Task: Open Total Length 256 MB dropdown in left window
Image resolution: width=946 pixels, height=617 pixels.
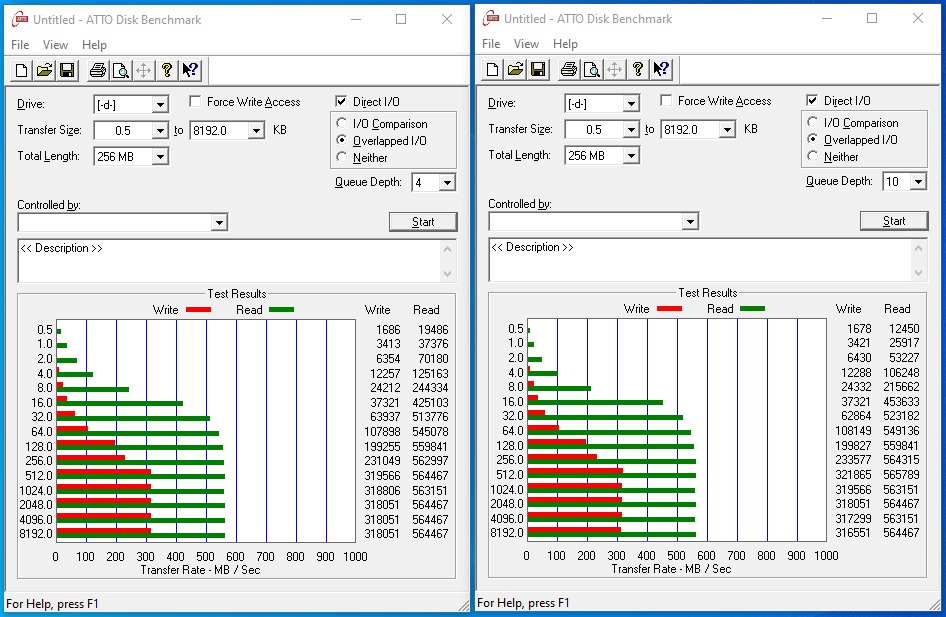Action: click(x=160, y=156)
